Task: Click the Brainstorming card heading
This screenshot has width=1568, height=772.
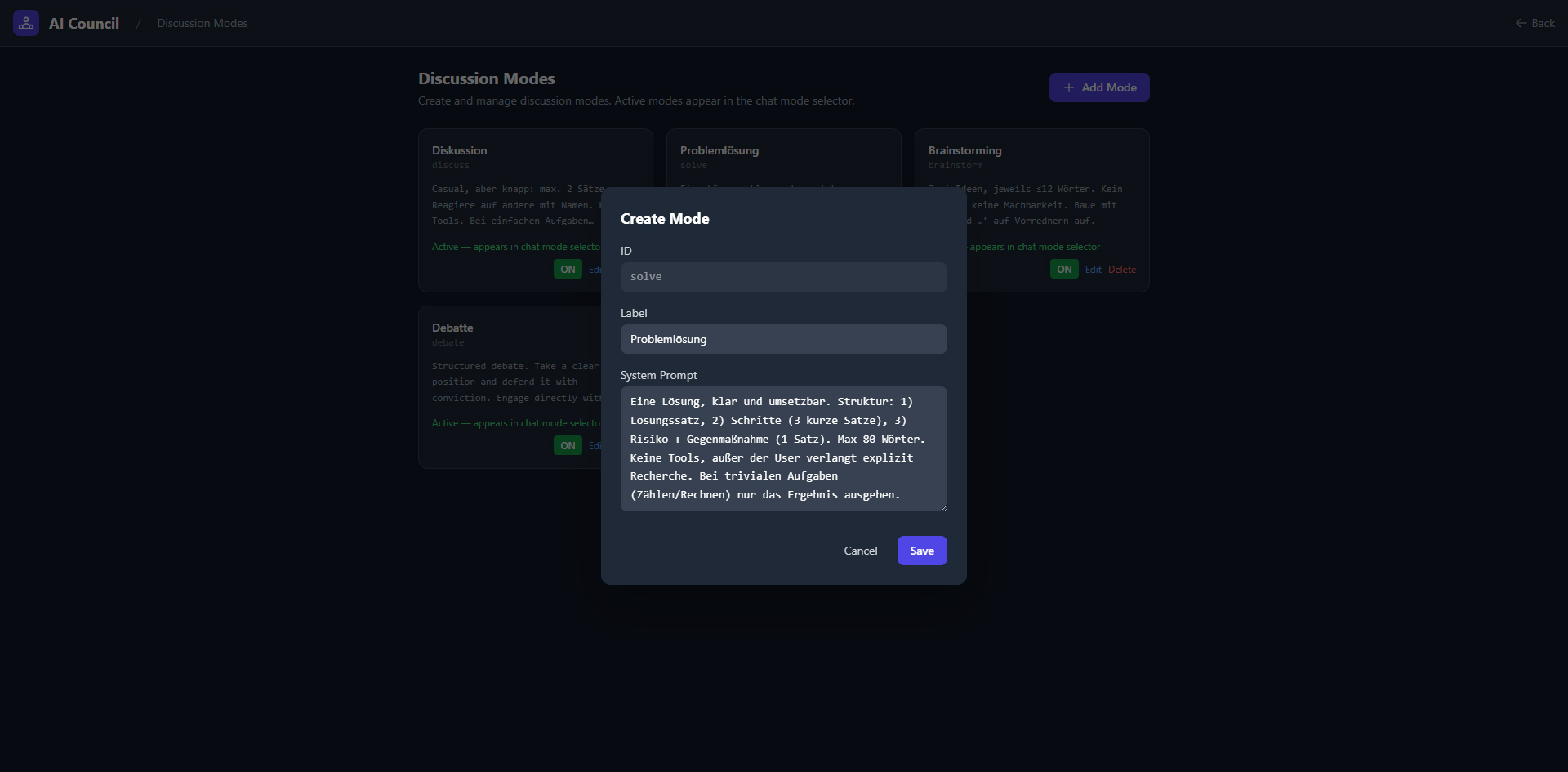Action: tap(964, 150)
